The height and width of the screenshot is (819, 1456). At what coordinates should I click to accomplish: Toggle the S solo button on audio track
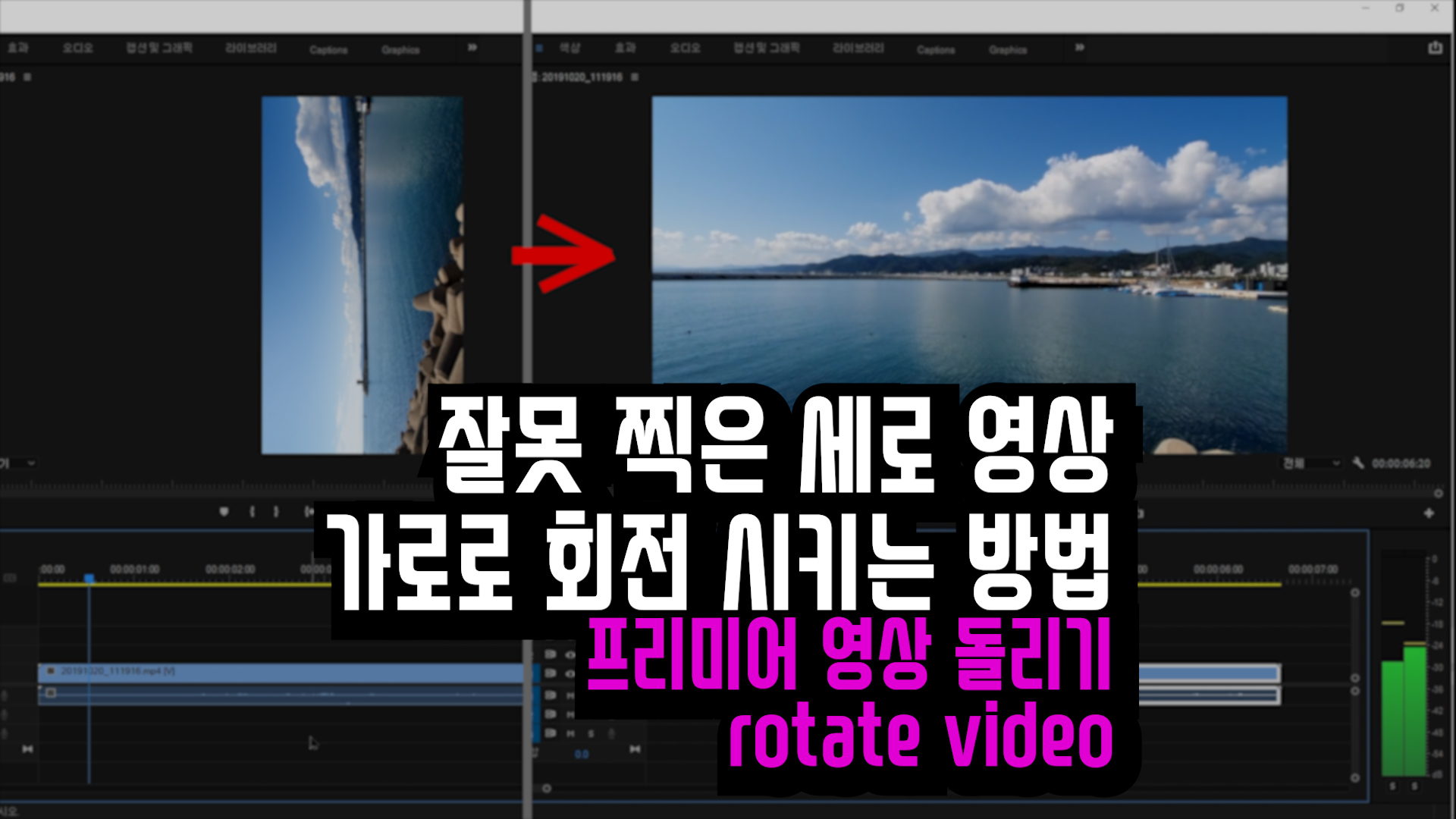tap(591, 733)
